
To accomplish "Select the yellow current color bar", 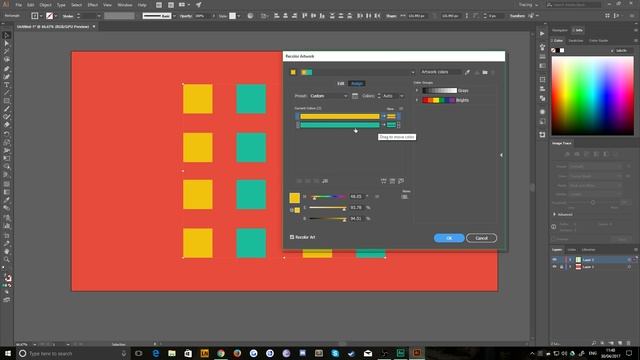I will (x=340, y=116).
